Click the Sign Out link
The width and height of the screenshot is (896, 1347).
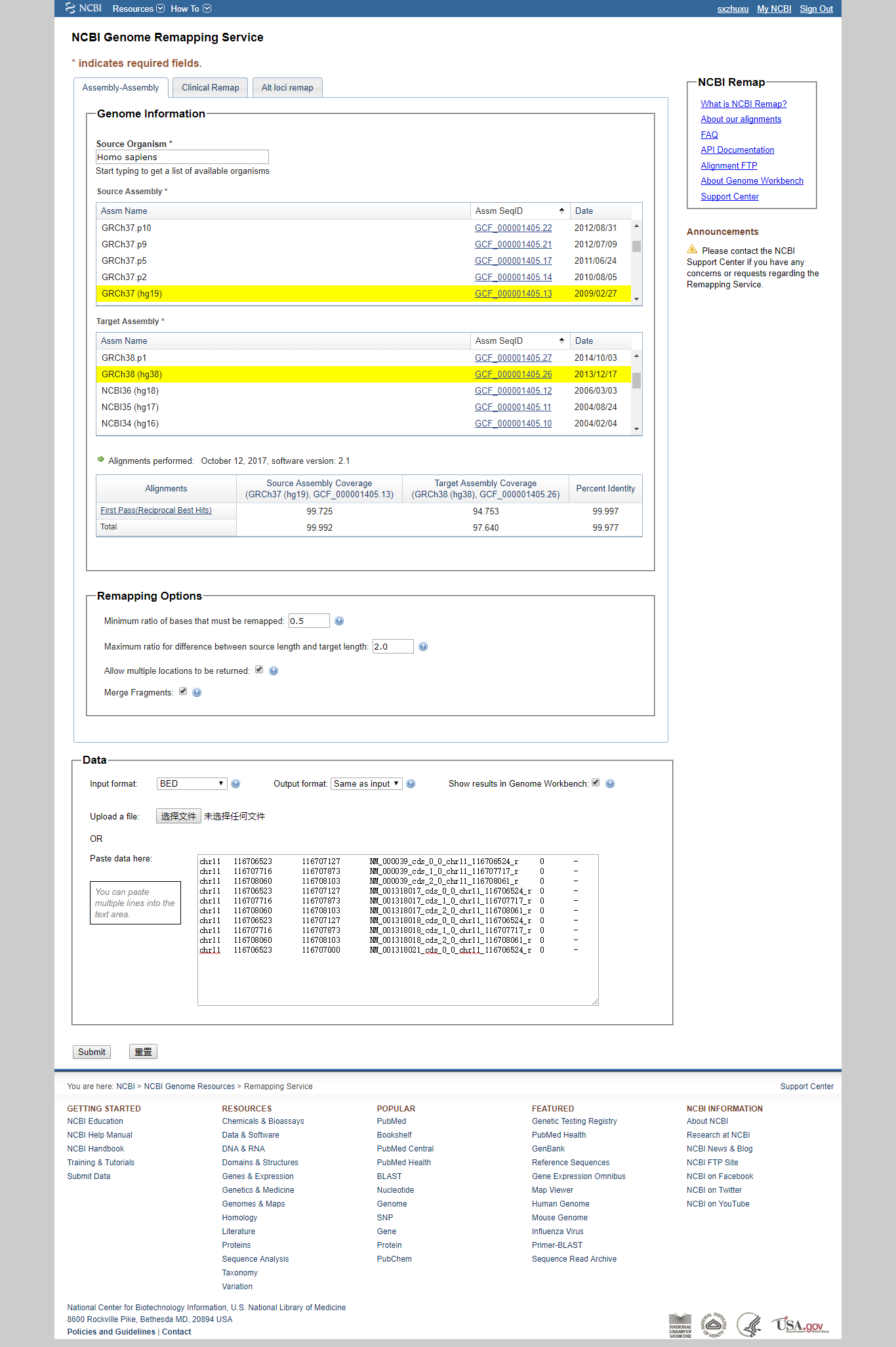coord(816,9)
